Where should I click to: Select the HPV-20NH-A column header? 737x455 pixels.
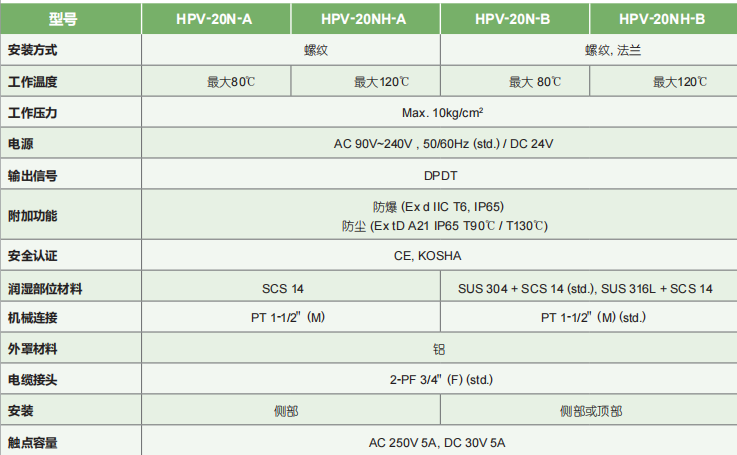[x=365, y=19]
